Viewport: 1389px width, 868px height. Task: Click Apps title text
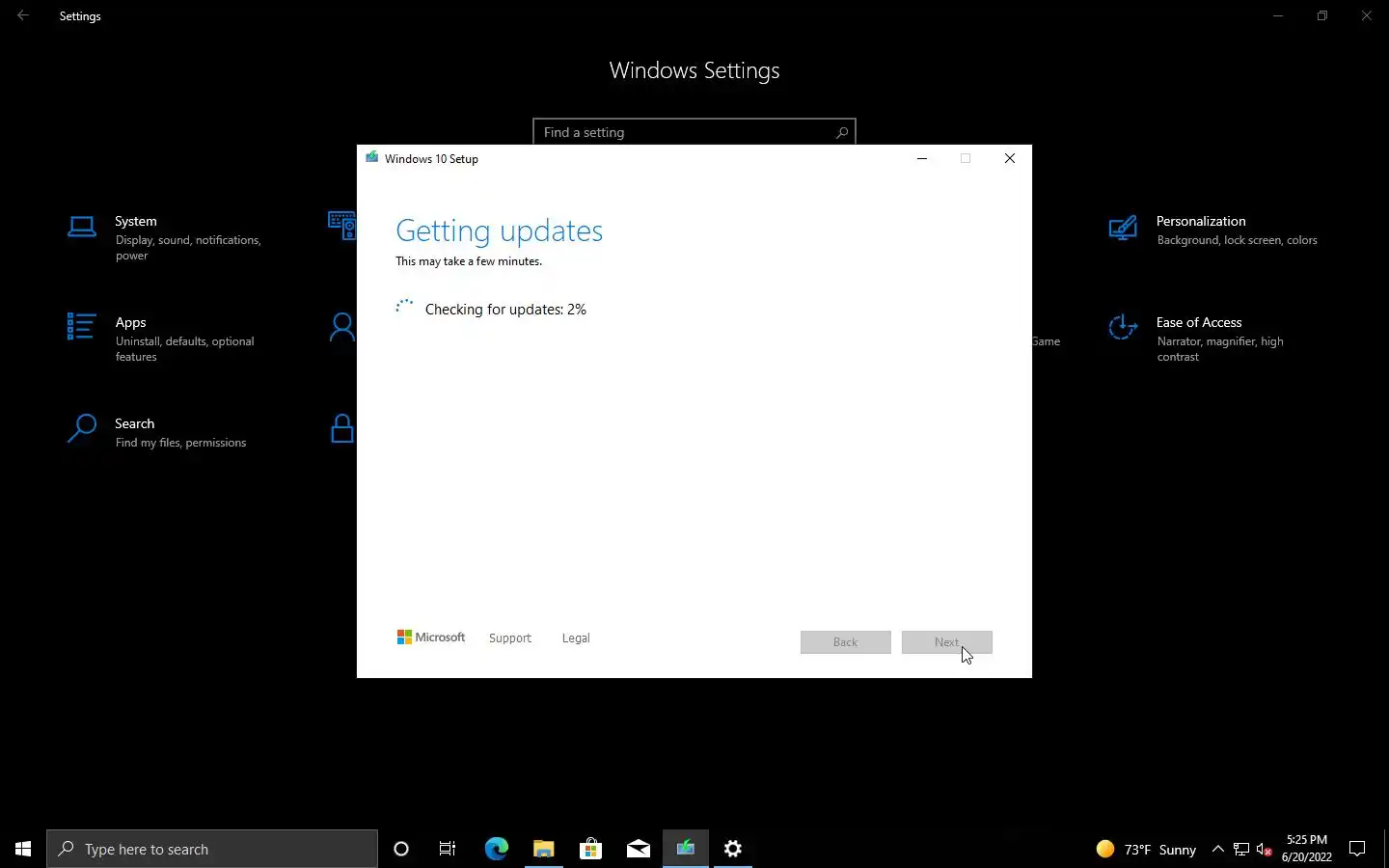[x=130, y=322]
